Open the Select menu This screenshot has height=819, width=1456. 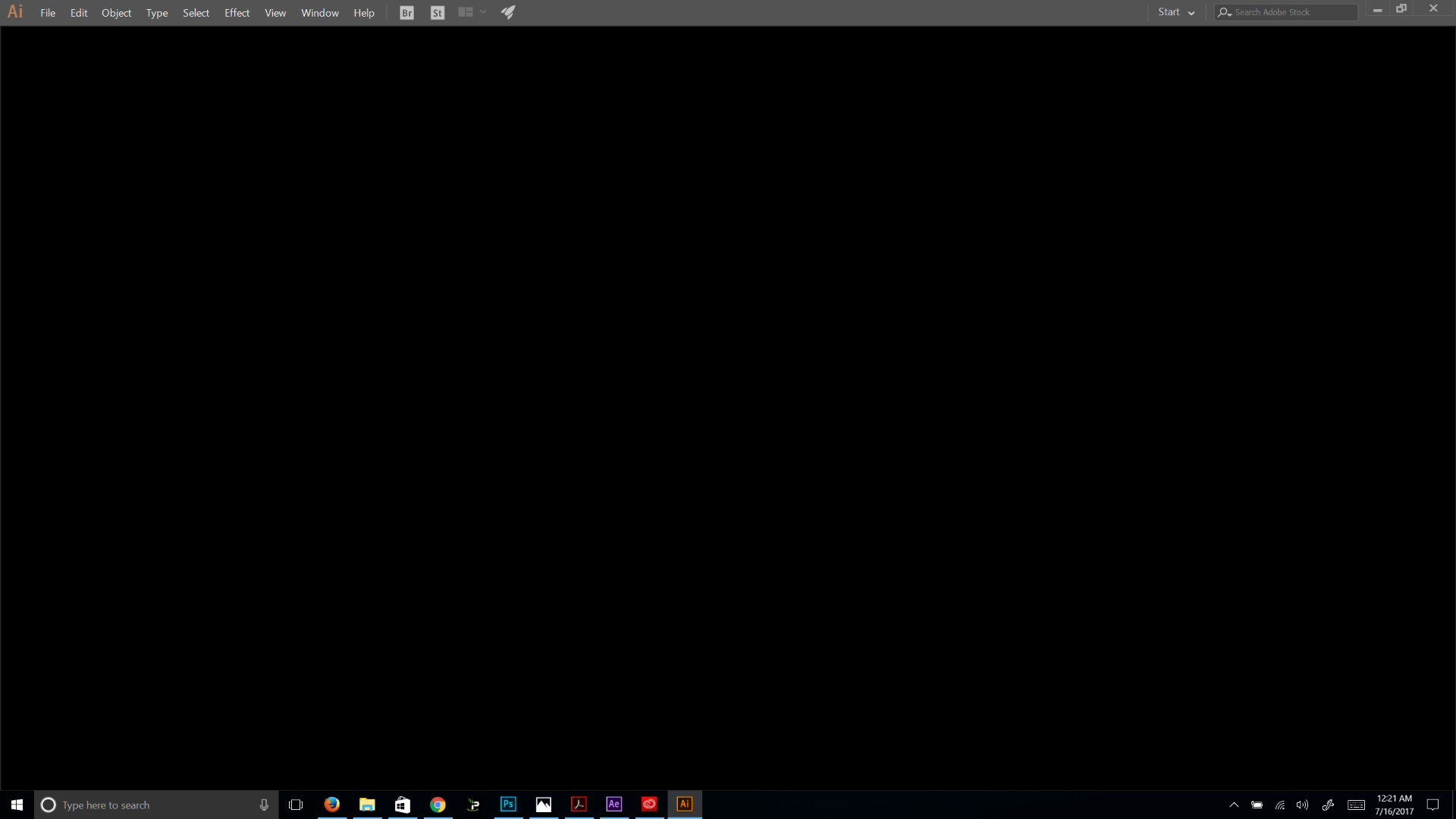[x=196, y=13]
